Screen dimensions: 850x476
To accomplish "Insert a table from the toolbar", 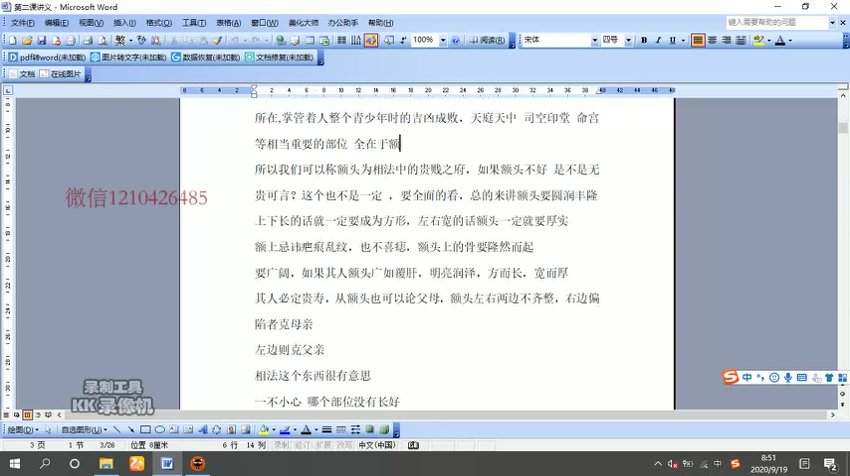I will point(310,40).
